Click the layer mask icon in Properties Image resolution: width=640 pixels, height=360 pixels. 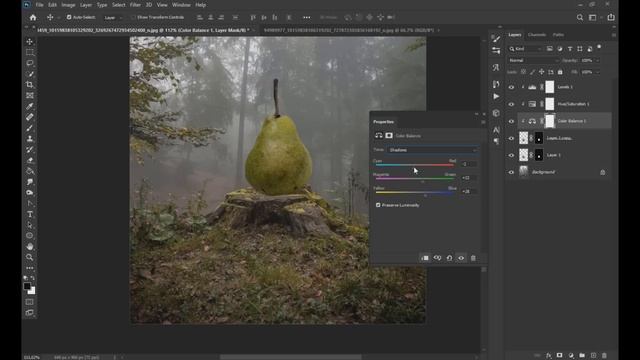(x=389, y=136)
